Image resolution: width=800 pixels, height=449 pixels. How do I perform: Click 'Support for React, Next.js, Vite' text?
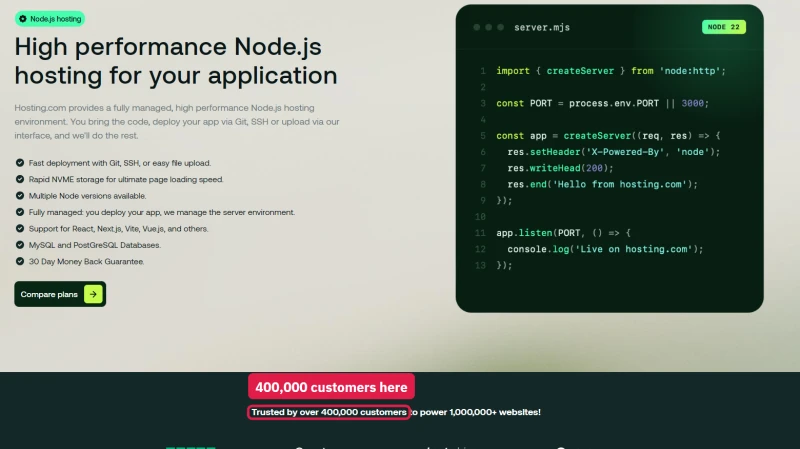click(118, 229)
